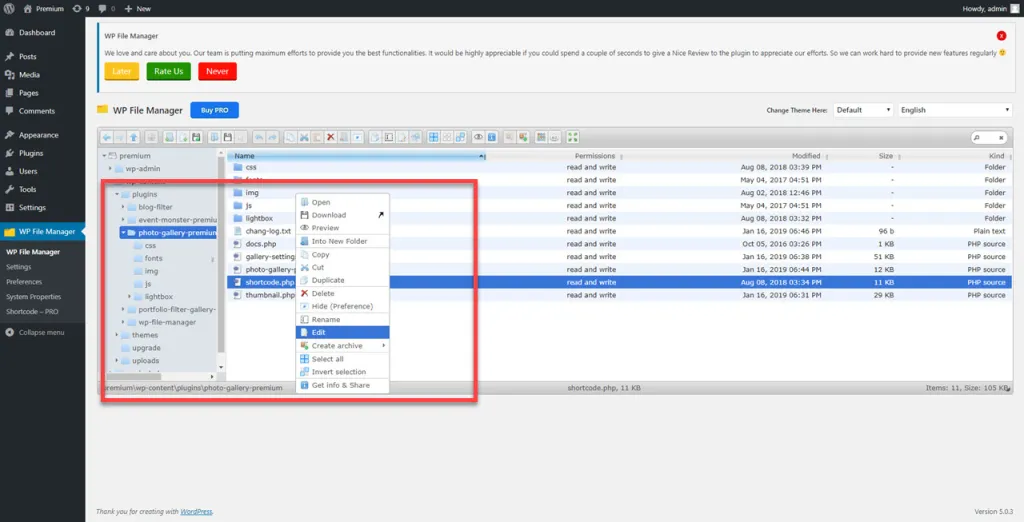Open the WordPress link in footer
Viewport: 1024px width, 522px height.
point(196,512)
